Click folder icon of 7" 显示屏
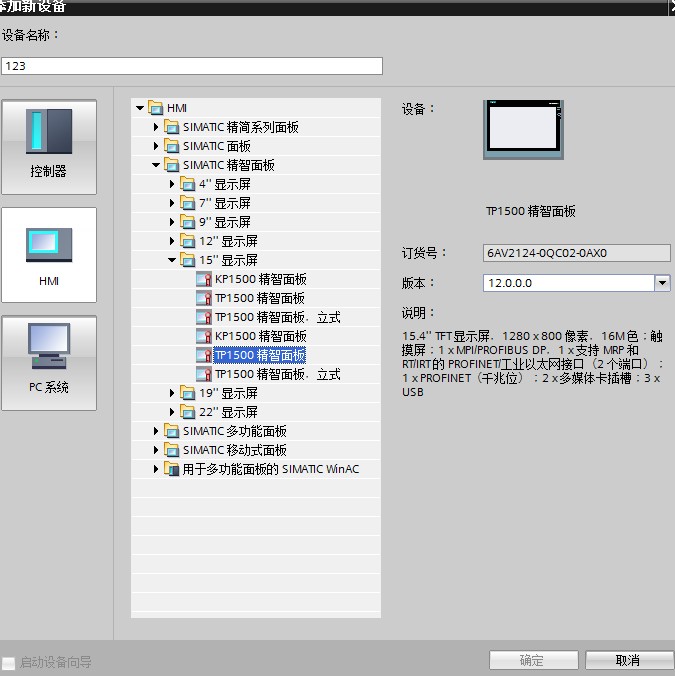The height and width of the screenshot is (676, 675). [x=188, y=203]
